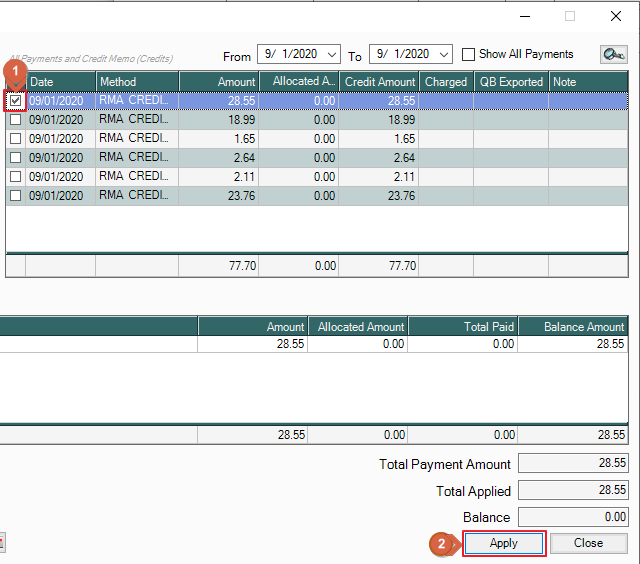This screenshot has height=564, width=640.
Task: Uncheck the 28.55 RMA credit row checkbox
Action: pyautogui.click(x=15, y=101)
